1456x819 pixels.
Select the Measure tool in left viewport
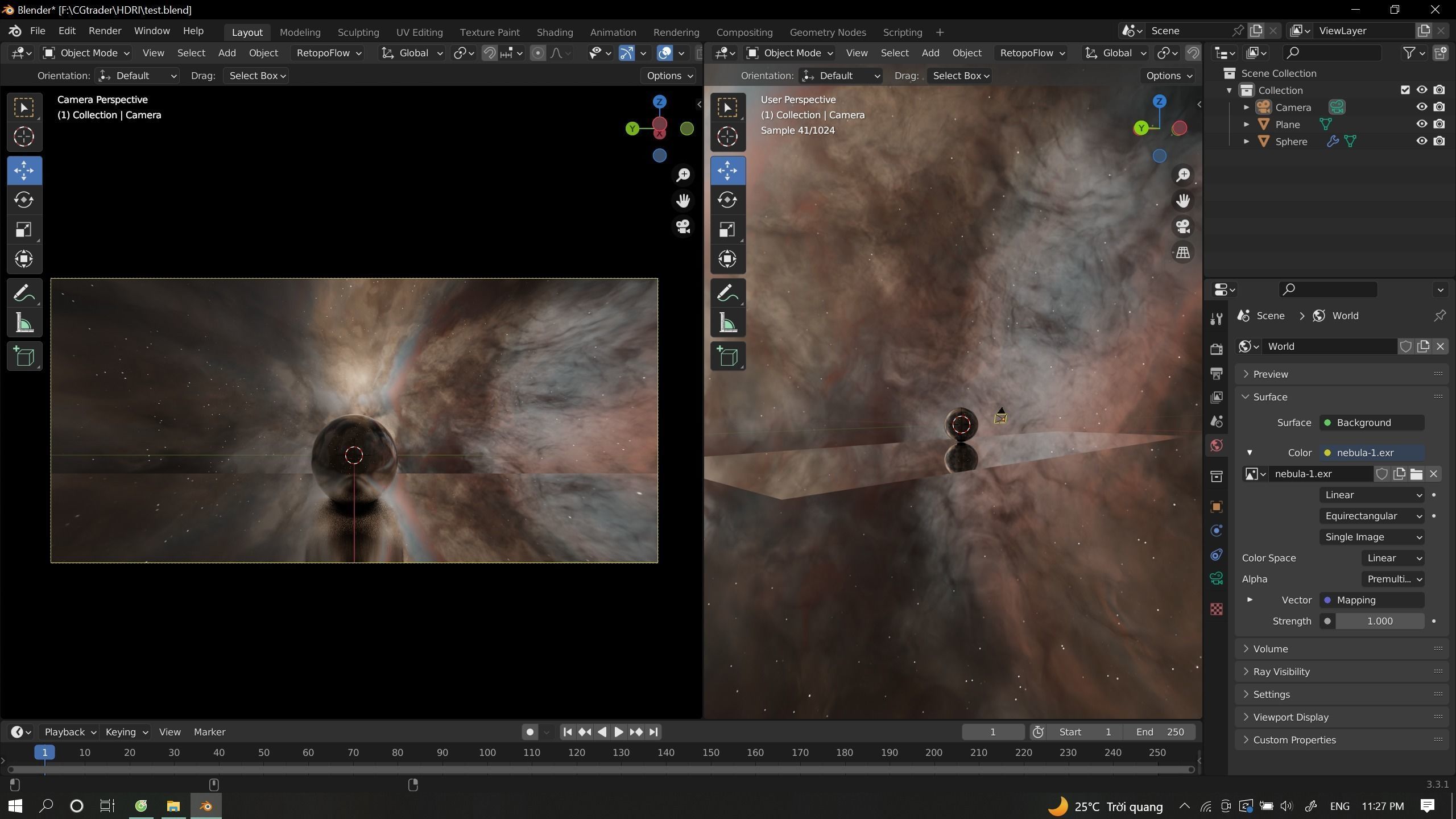pyautogui.click(x=24, y=324)
